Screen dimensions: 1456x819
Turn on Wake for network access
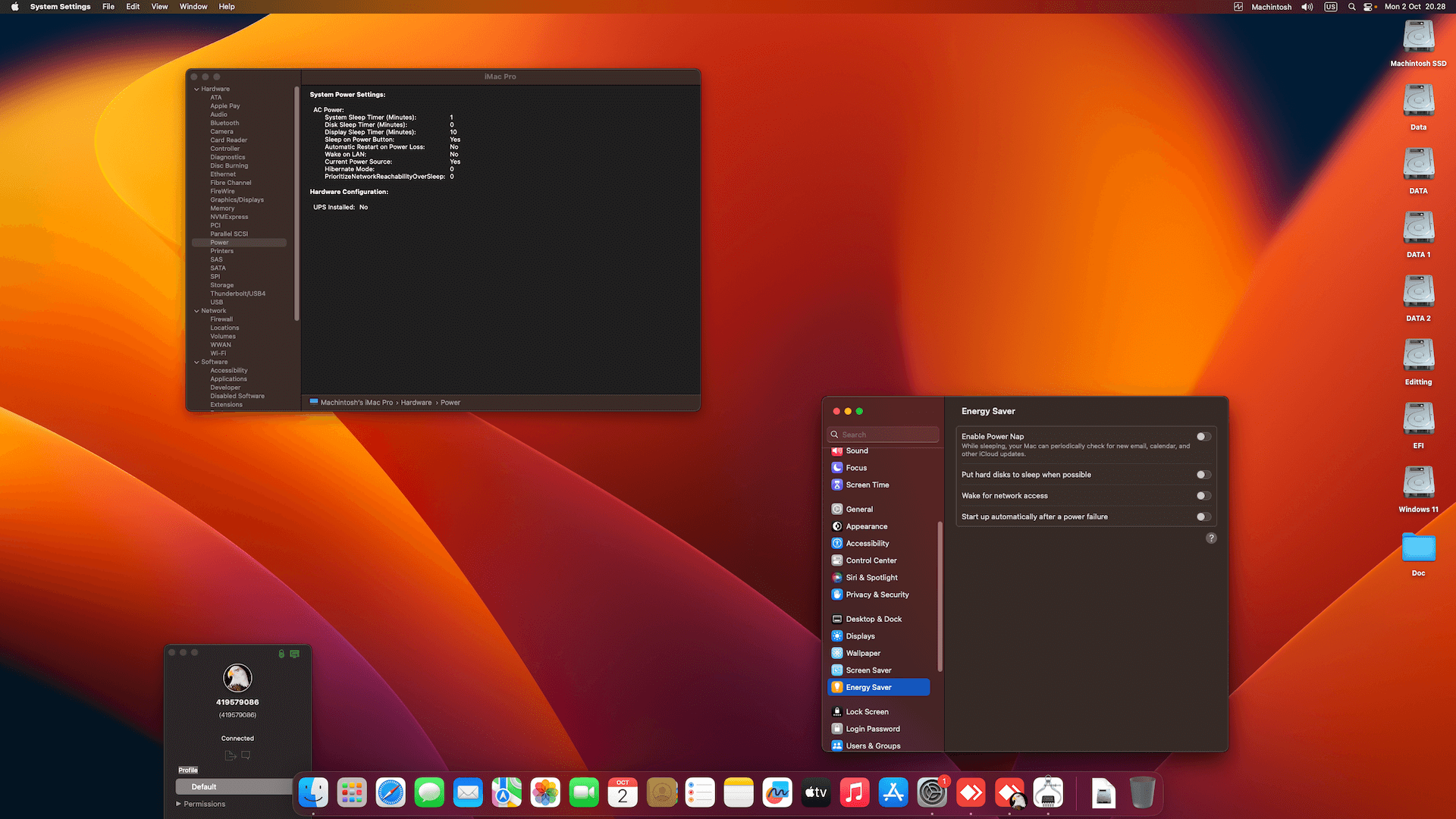pyautogui.click(x=1202, y=495)
